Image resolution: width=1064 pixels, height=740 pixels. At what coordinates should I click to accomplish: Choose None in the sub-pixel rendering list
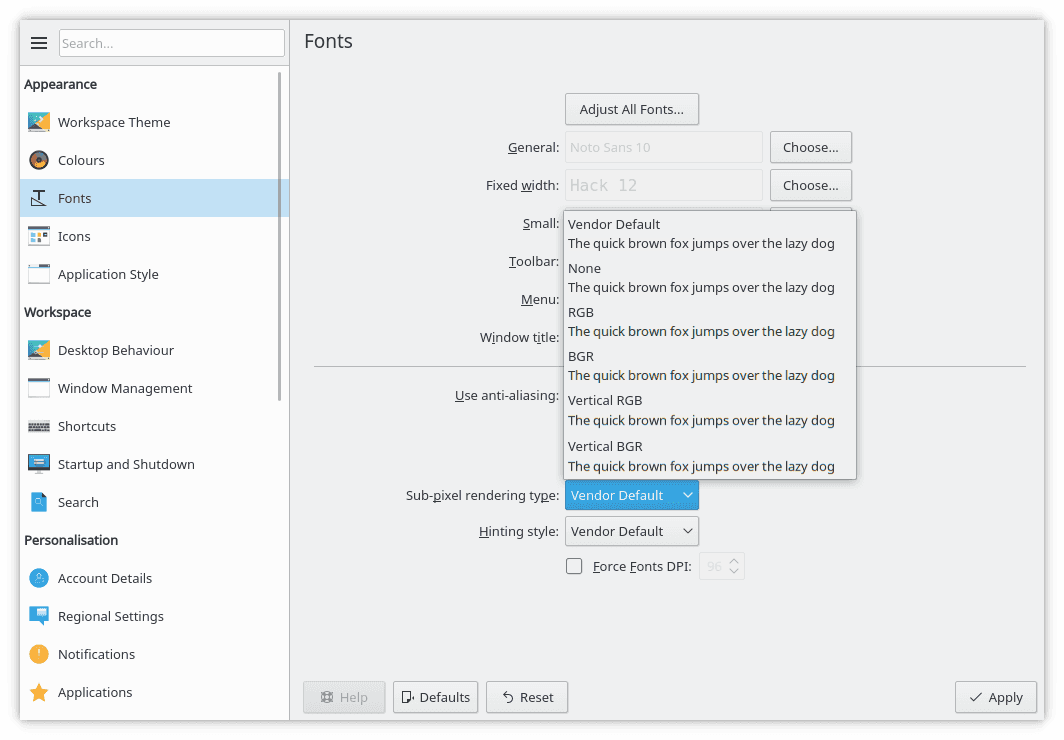click(x=700, y=277)
